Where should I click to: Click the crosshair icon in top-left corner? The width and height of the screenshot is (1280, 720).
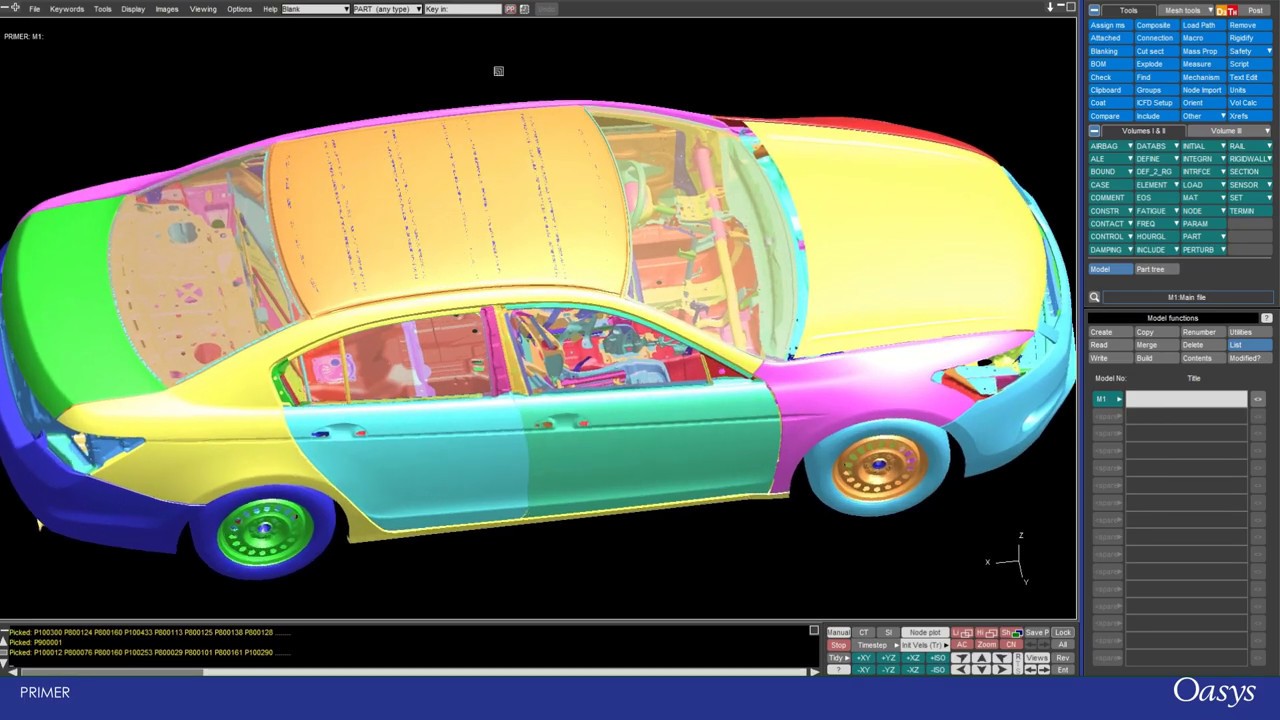pyautogui.click(x=15, y=8)
